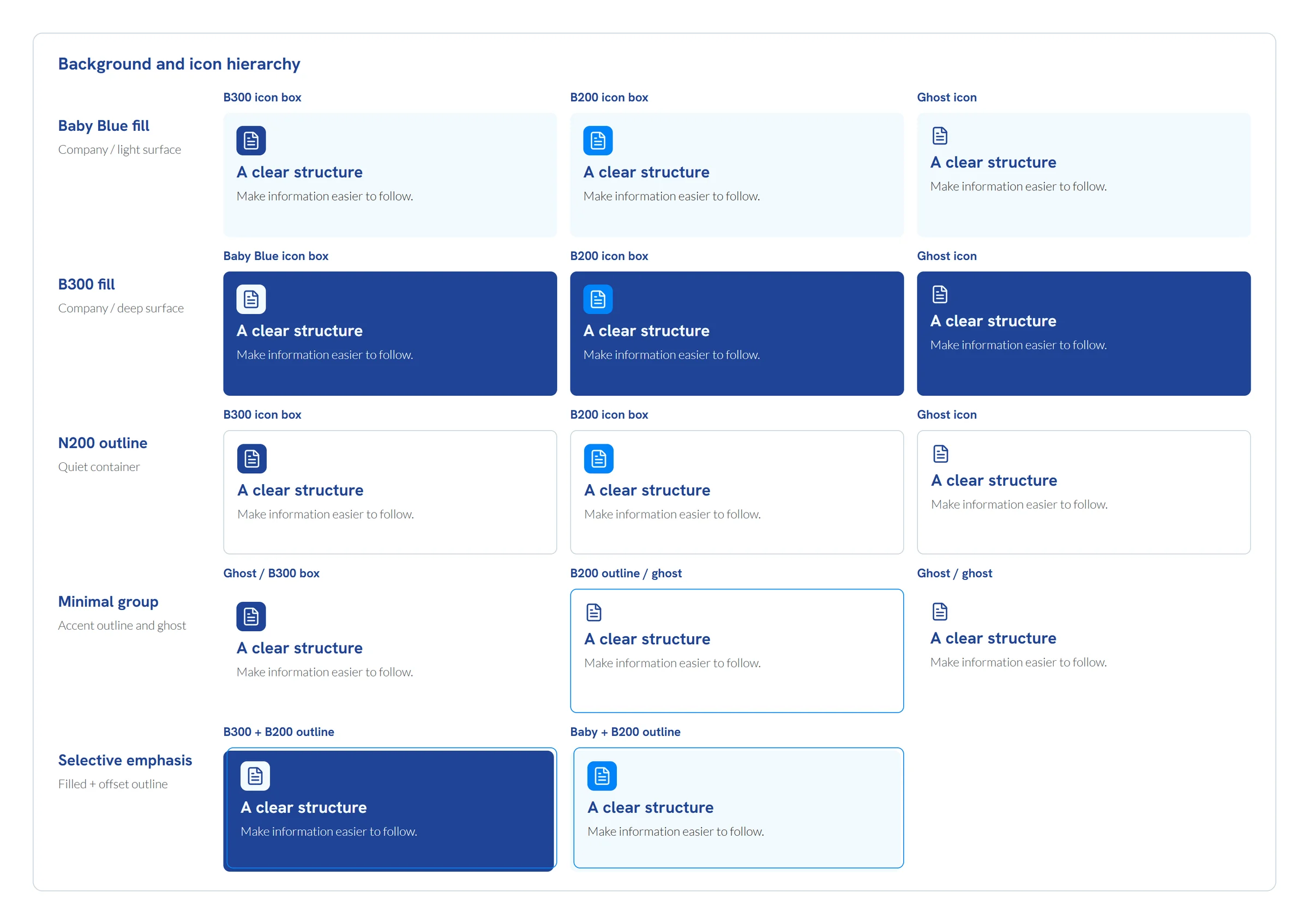Click the 'B300 fill' row title
This screenshot has height=924, width=1309.
click(87, 284)
